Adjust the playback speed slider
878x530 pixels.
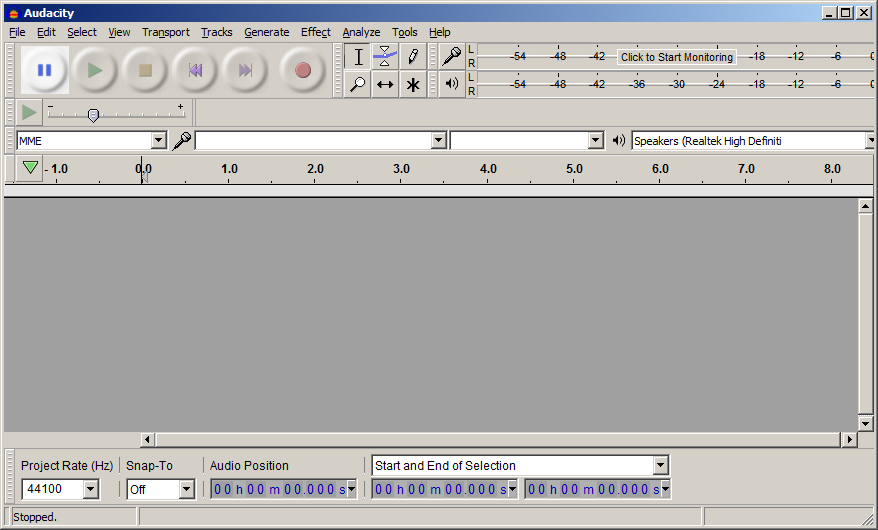tap(94, 115)
